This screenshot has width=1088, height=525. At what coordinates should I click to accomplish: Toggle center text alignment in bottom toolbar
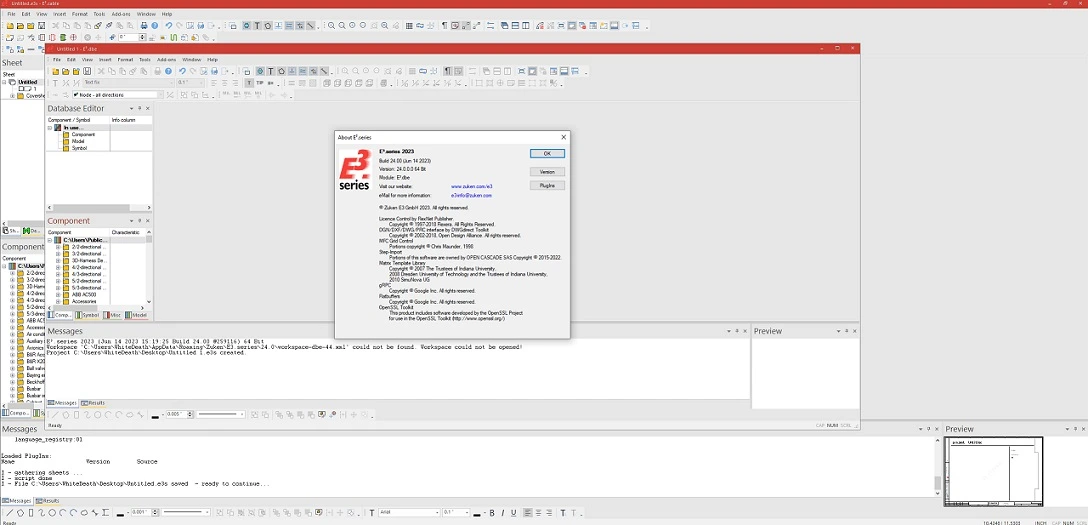[x=538, y=513]
